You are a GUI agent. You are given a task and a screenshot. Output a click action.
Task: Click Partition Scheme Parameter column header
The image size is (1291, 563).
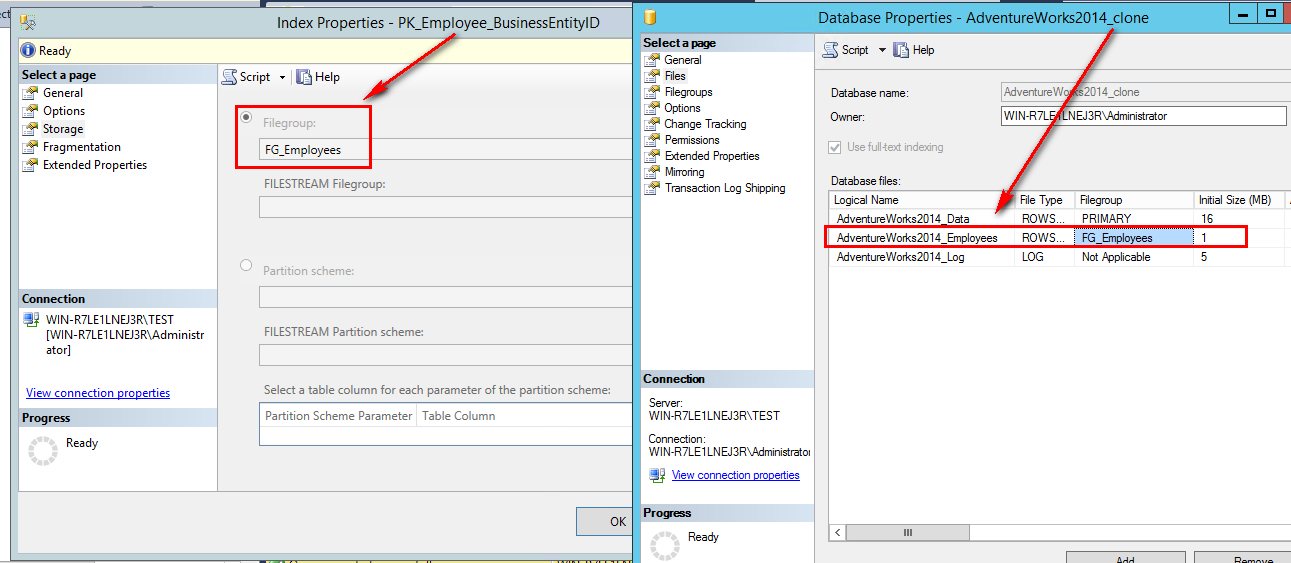tap(338, 416)
